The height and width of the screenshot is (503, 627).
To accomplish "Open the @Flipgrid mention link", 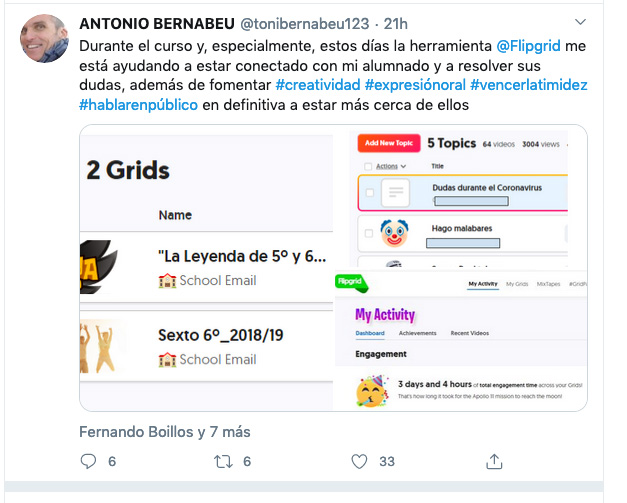I will point(528,46).
